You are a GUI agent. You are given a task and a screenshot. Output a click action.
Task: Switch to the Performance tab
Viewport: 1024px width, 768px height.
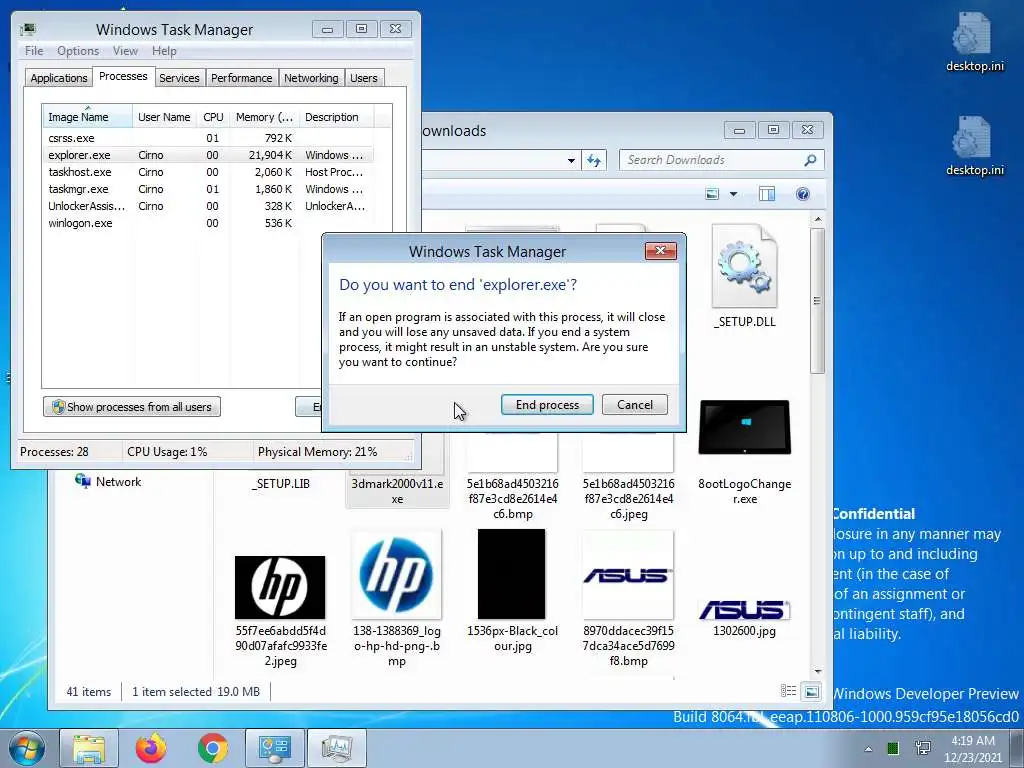click(x=242, y=78)
